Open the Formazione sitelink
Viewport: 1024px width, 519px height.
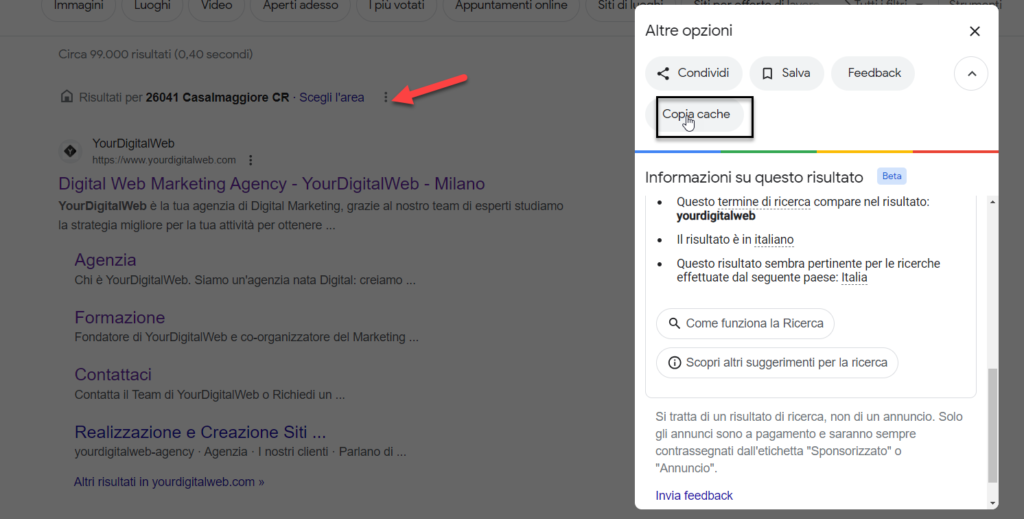point(120,317)
